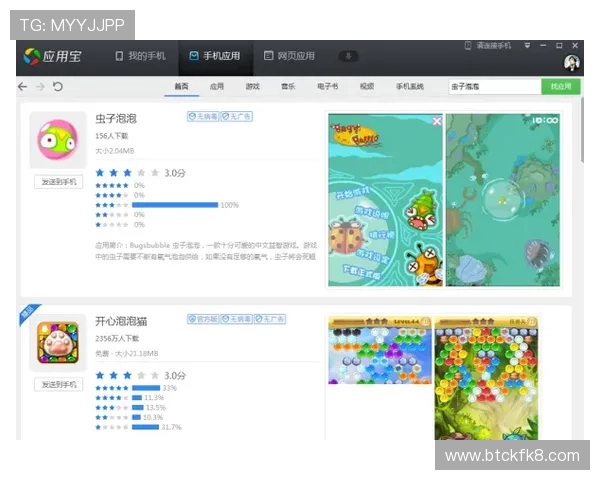The height and width of the screenshot is (480, 600).
Task: Select the 首页 category tab
Action: coord(181,87)
